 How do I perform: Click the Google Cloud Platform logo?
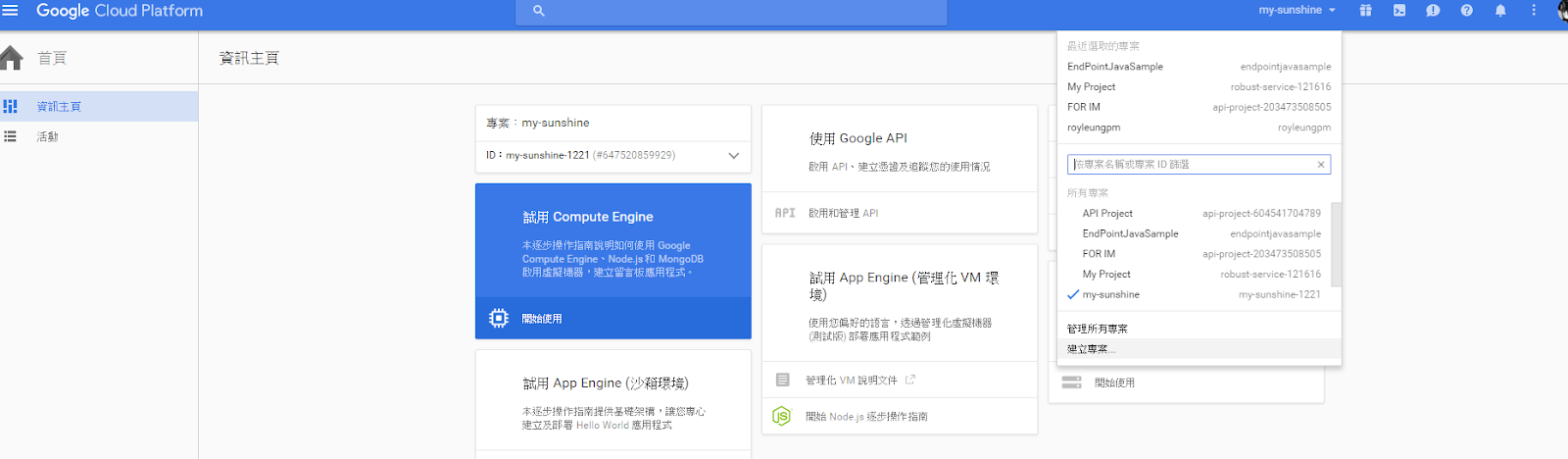(x=120, y=11)
